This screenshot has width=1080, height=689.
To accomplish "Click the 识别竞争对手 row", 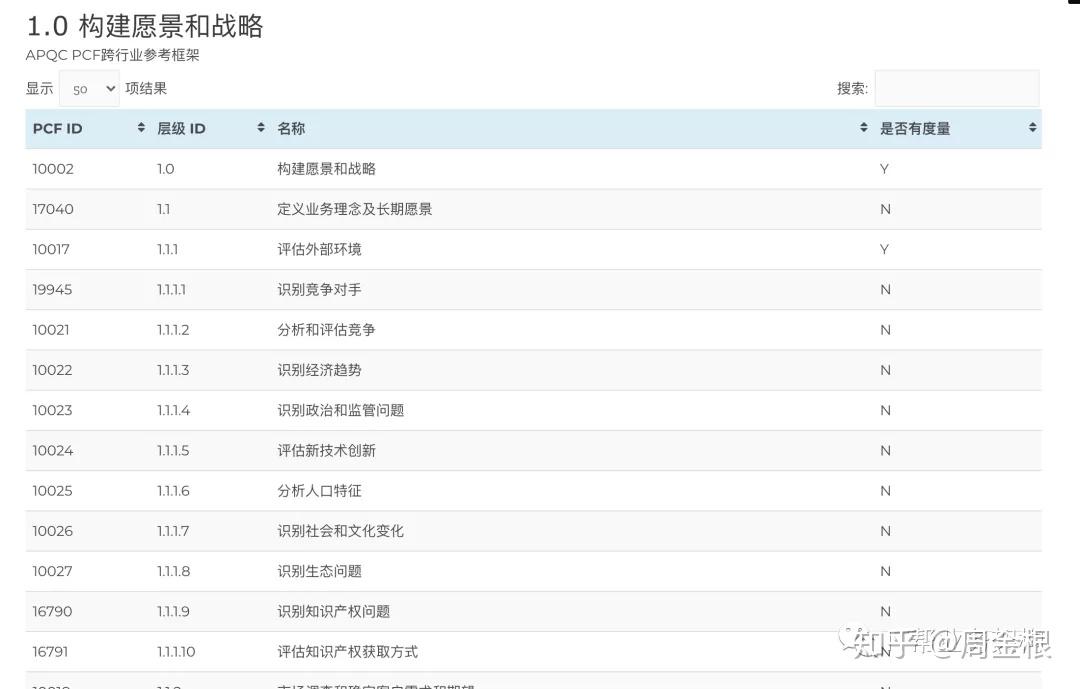I will (x=400, y=289).
